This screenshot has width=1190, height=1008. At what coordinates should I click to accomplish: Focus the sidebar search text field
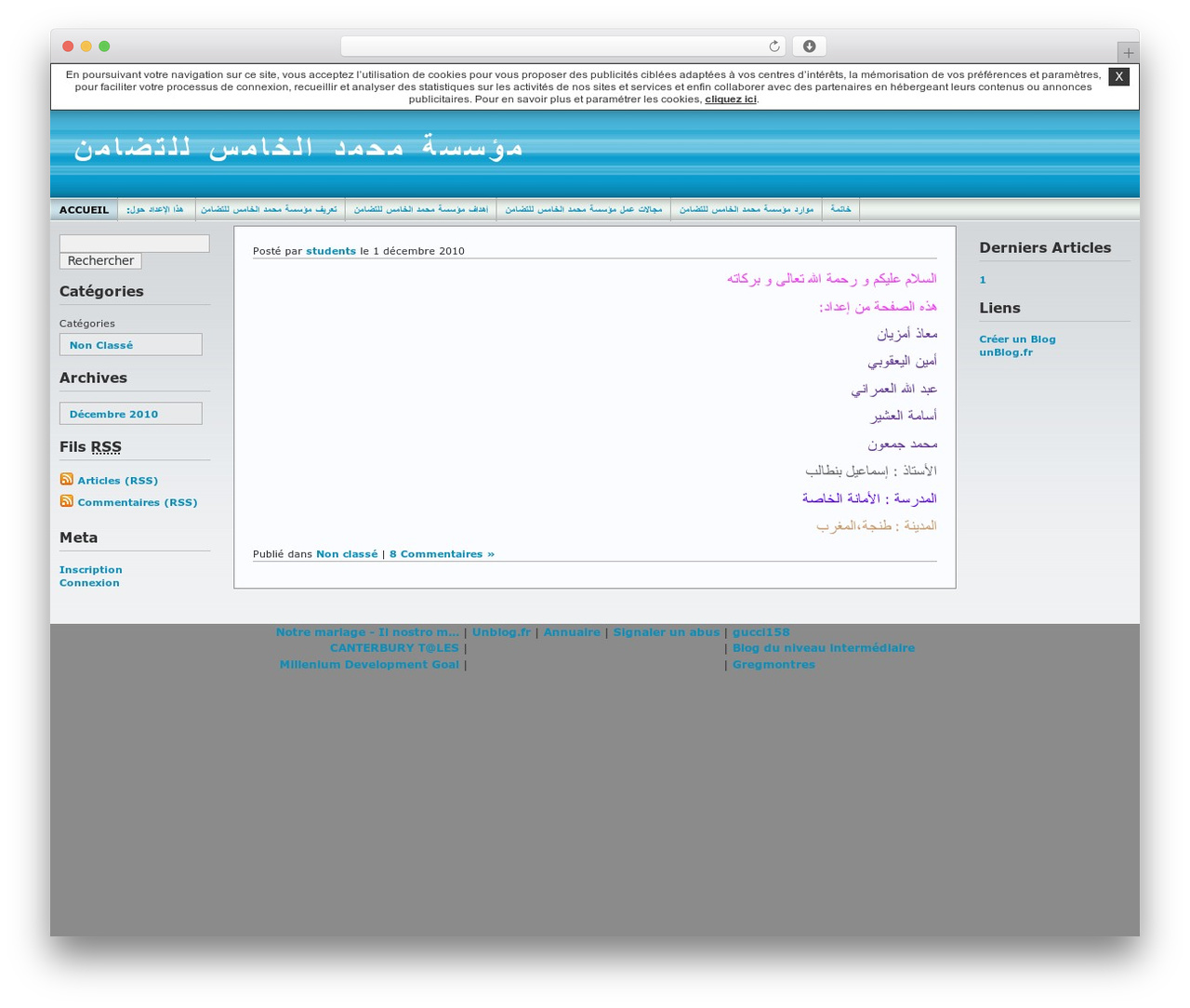point(135,244)
